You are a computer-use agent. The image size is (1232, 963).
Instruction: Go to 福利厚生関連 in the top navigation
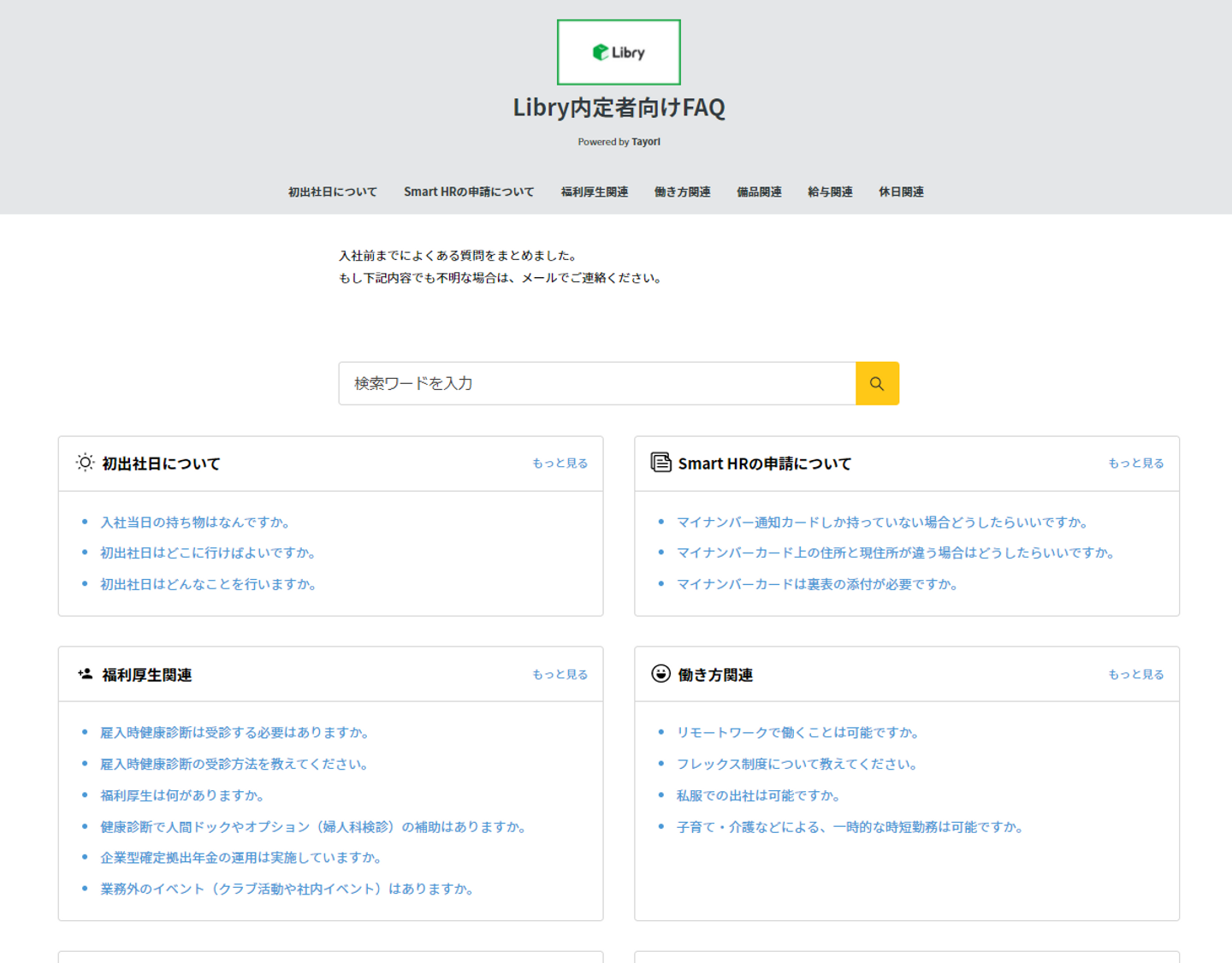595,192
